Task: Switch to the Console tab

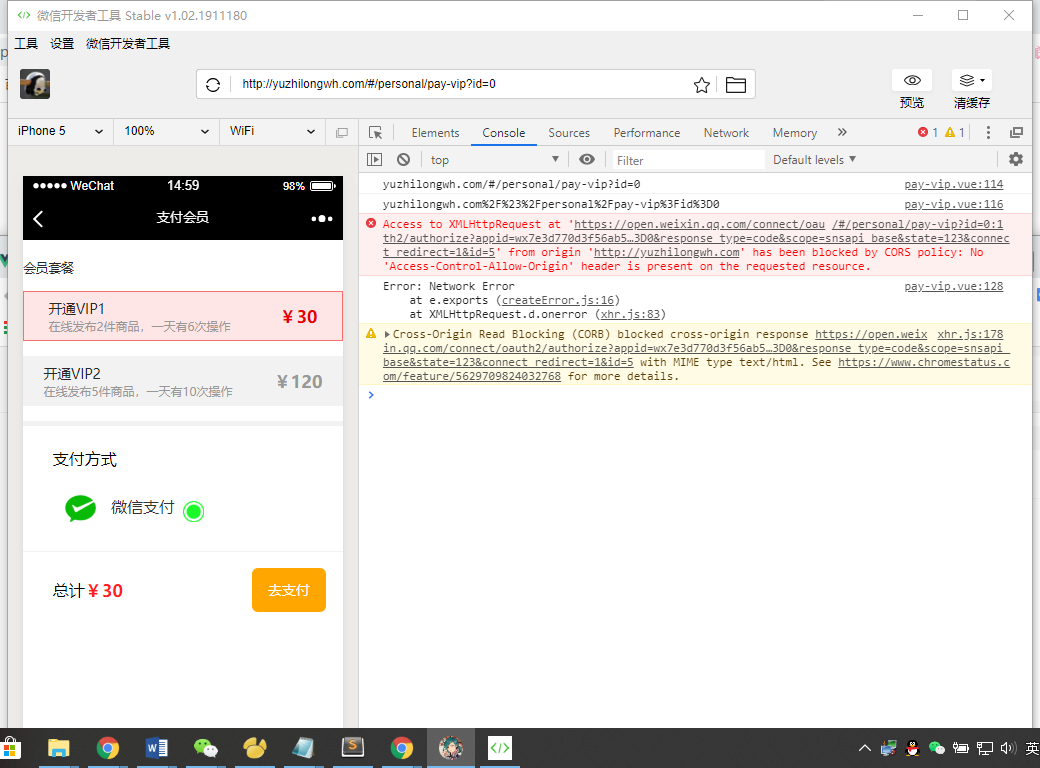Action: coord(503,133)
